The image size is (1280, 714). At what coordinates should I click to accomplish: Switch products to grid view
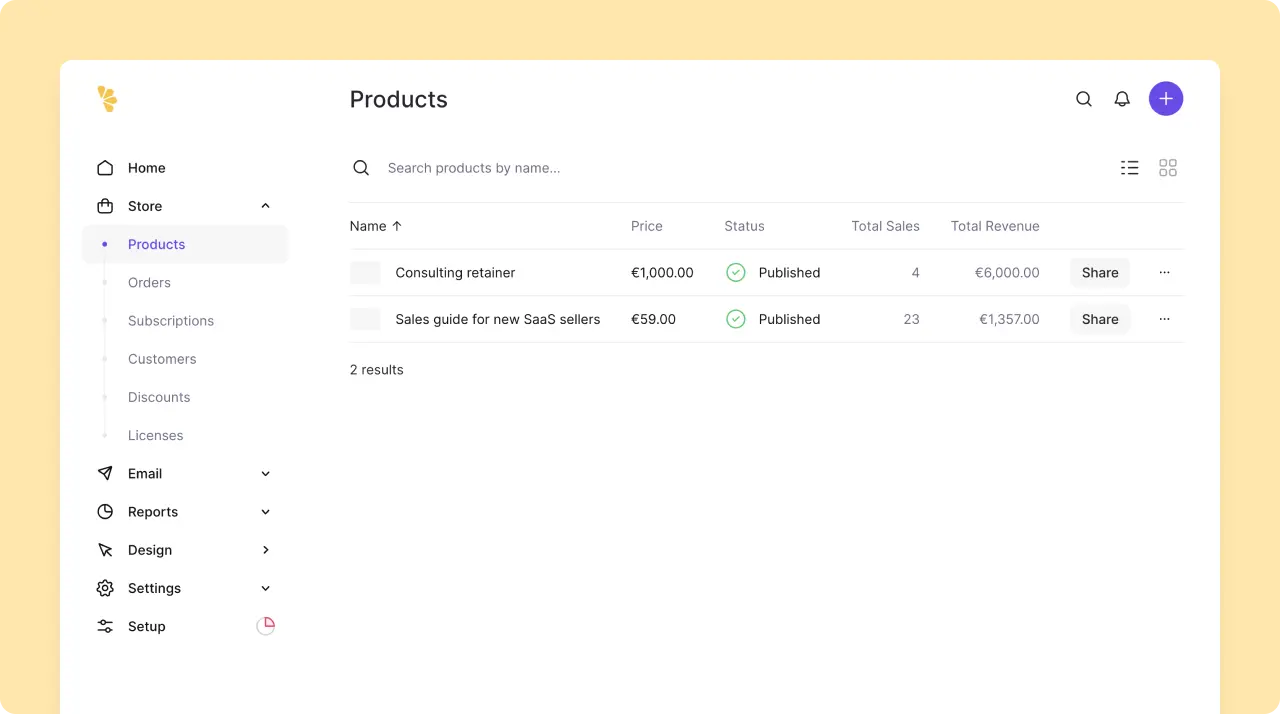1168,168
